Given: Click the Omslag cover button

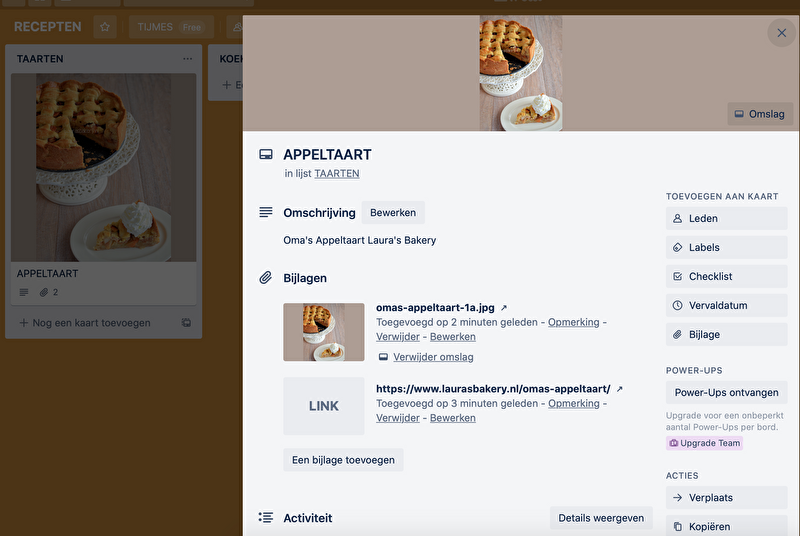Looking at the screenshot, I should pyautogui.click(x=760, y=114).
